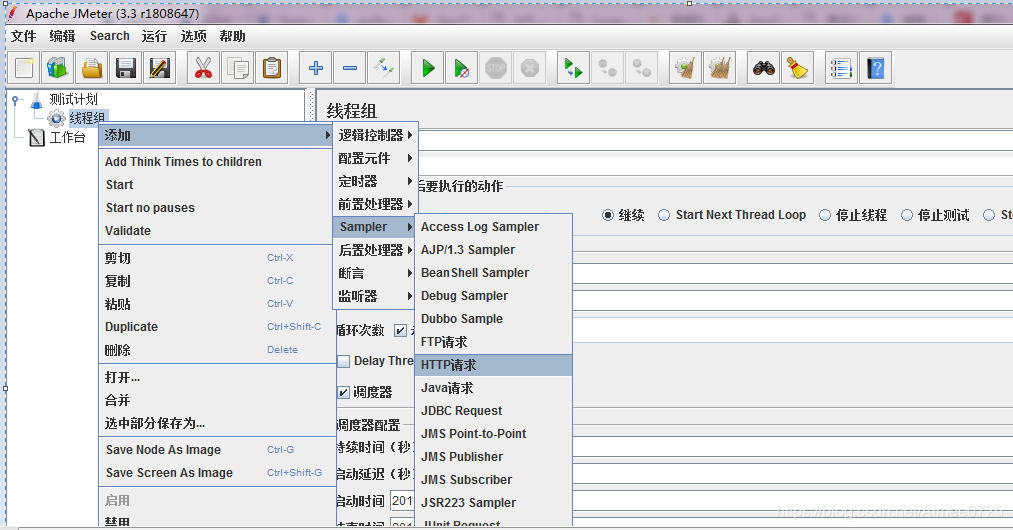The width and height of the screenshot is (1013, 530).
Task: Click the Sampler submenu entry
Action: [x=375, y=227]
